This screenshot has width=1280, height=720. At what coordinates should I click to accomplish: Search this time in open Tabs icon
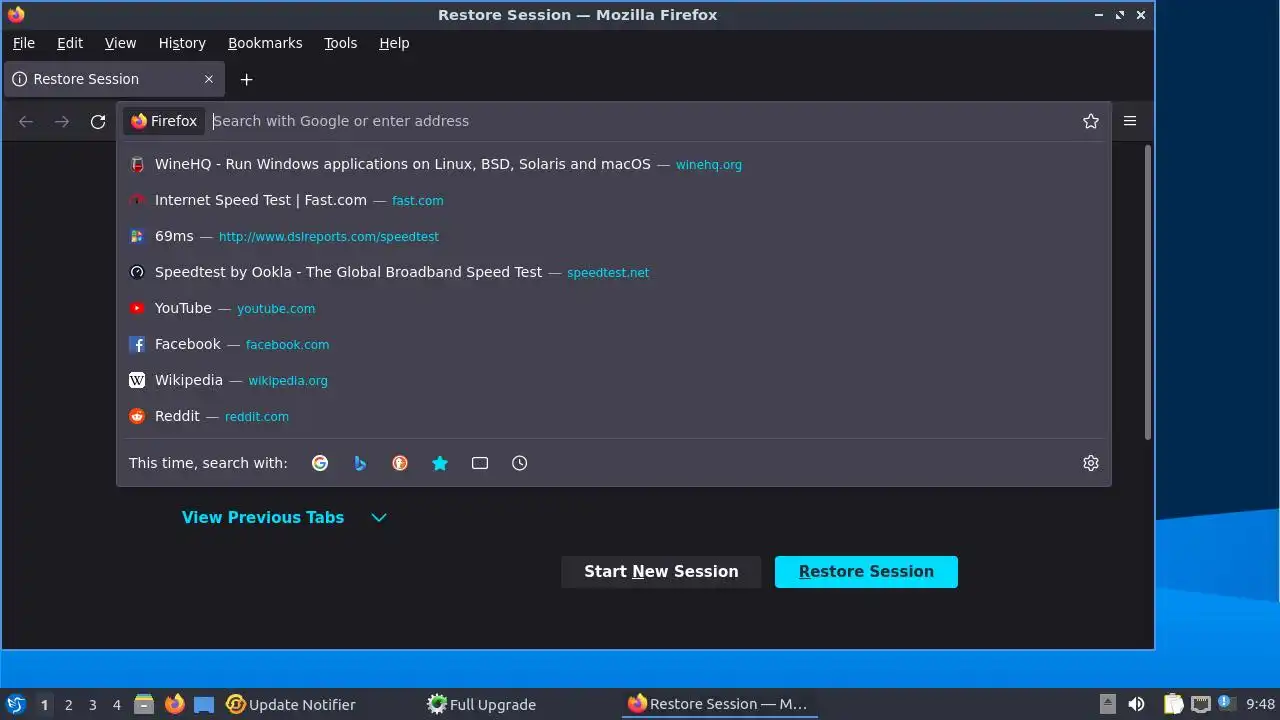point(480,463)
